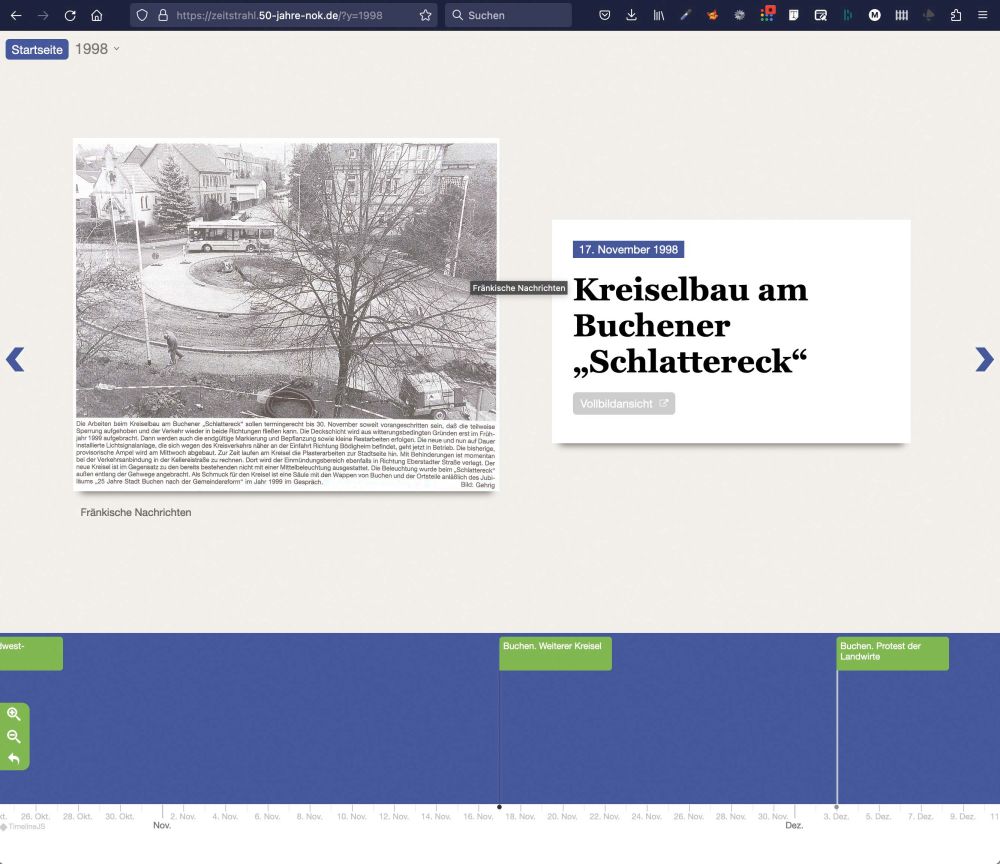The height and width of the screenshot is (864, 1000).
Task: Select the 'Buchen. Weiterer Kreisel' timeline event
Action: pos(555,652)
